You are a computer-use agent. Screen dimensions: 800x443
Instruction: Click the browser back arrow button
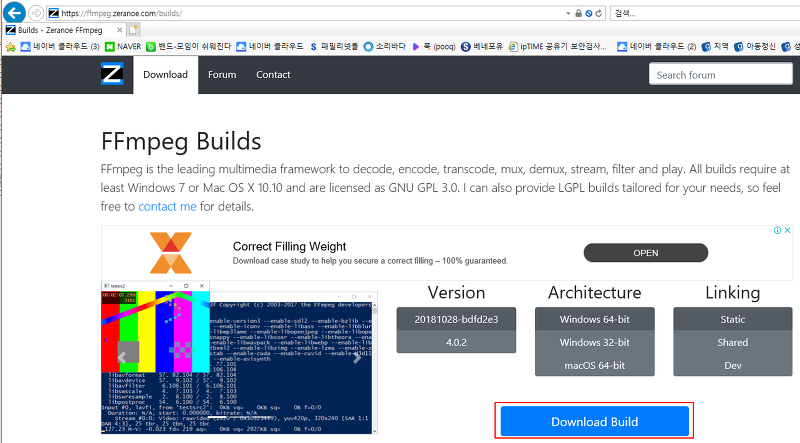(14, 13)
